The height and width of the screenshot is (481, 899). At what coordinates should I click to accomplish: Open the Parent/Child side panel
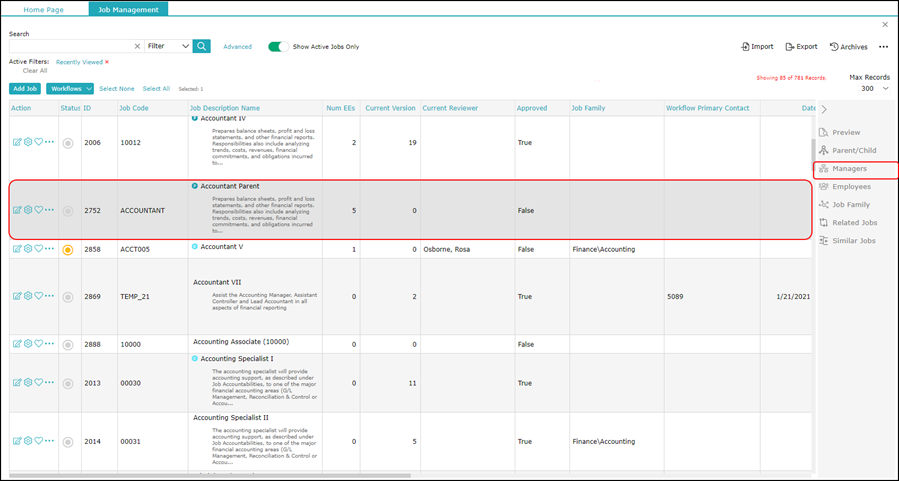click(847, 150)
